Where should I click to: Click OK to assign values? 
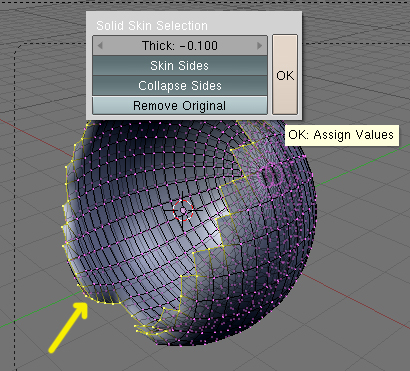click(285, 75)
